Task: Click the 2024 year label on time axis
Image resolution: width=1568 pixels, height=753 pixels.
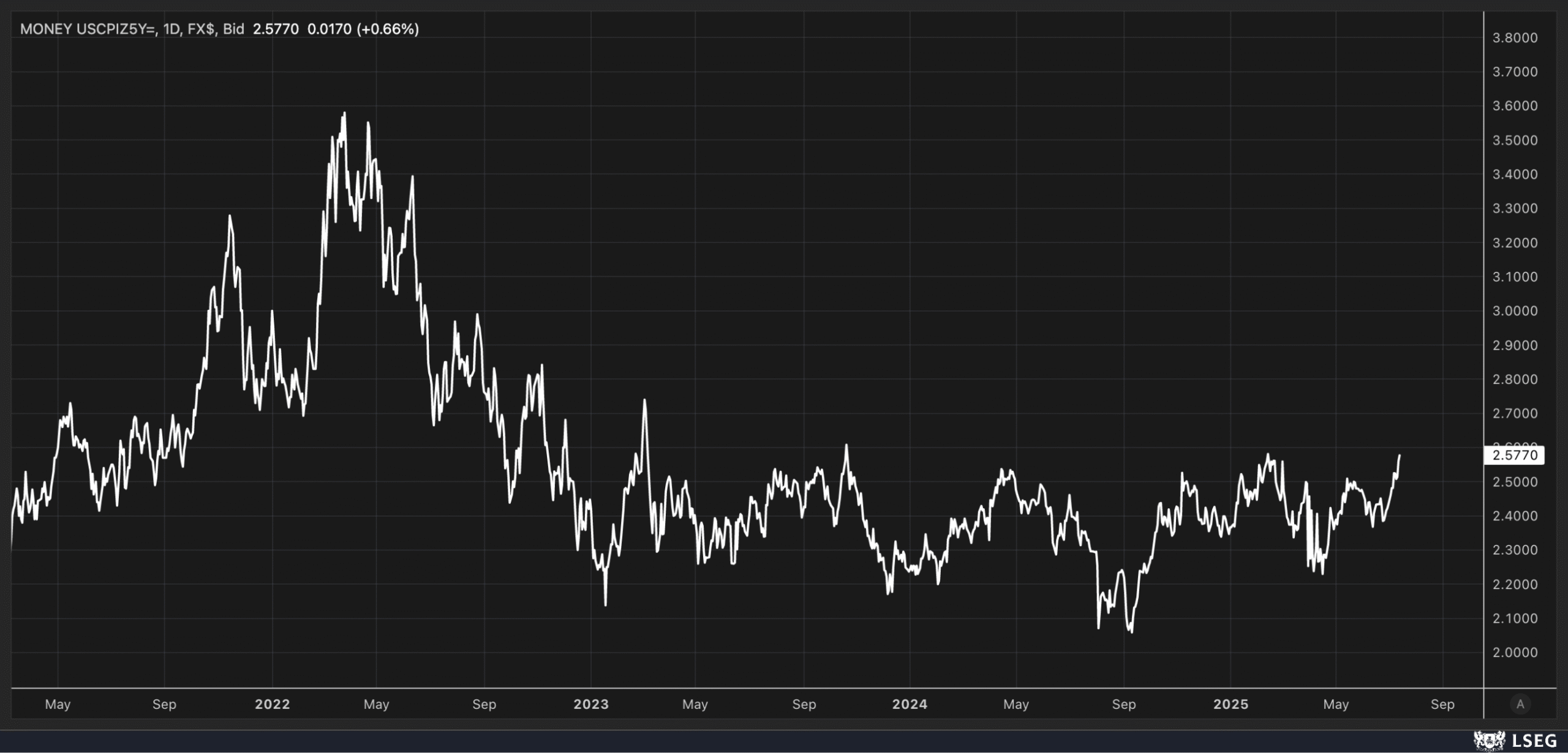Action: pos(910,704)
